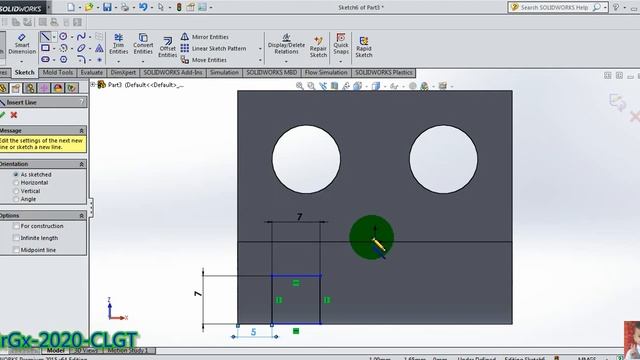
Task: Pick the Straight Slot tool
Action: click(x=45, y=60)
